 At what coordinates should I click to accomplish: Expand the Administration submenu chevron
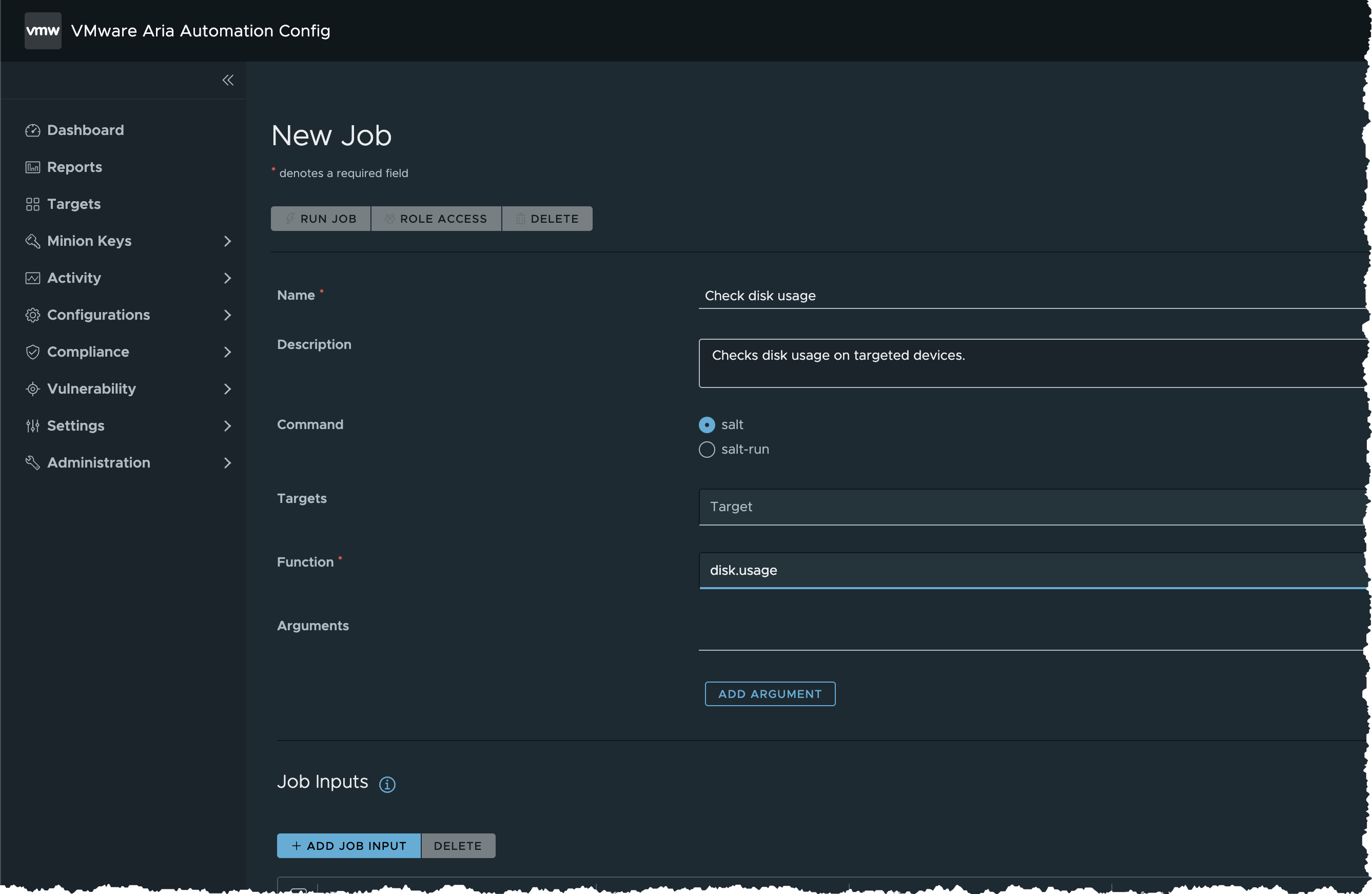tap(227, 462)
